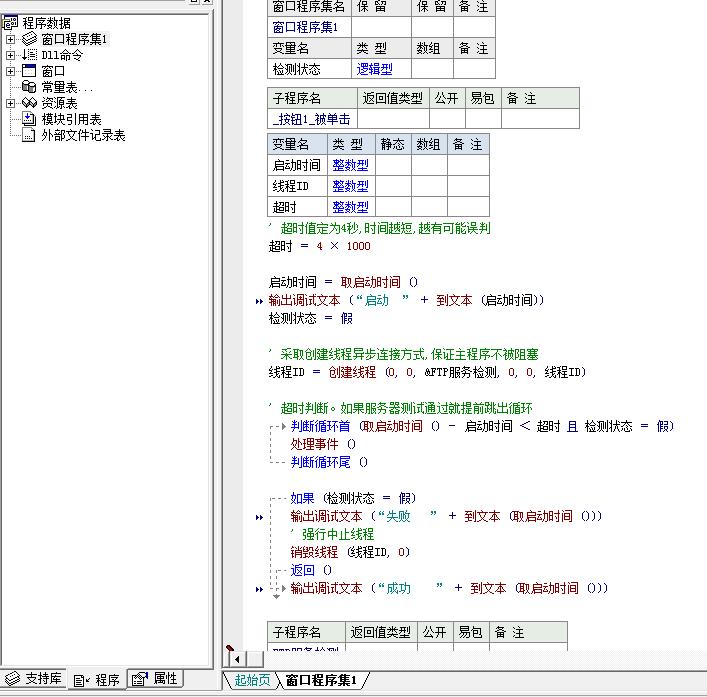Click the 资源表 tree icon

(x=29, y=103)
